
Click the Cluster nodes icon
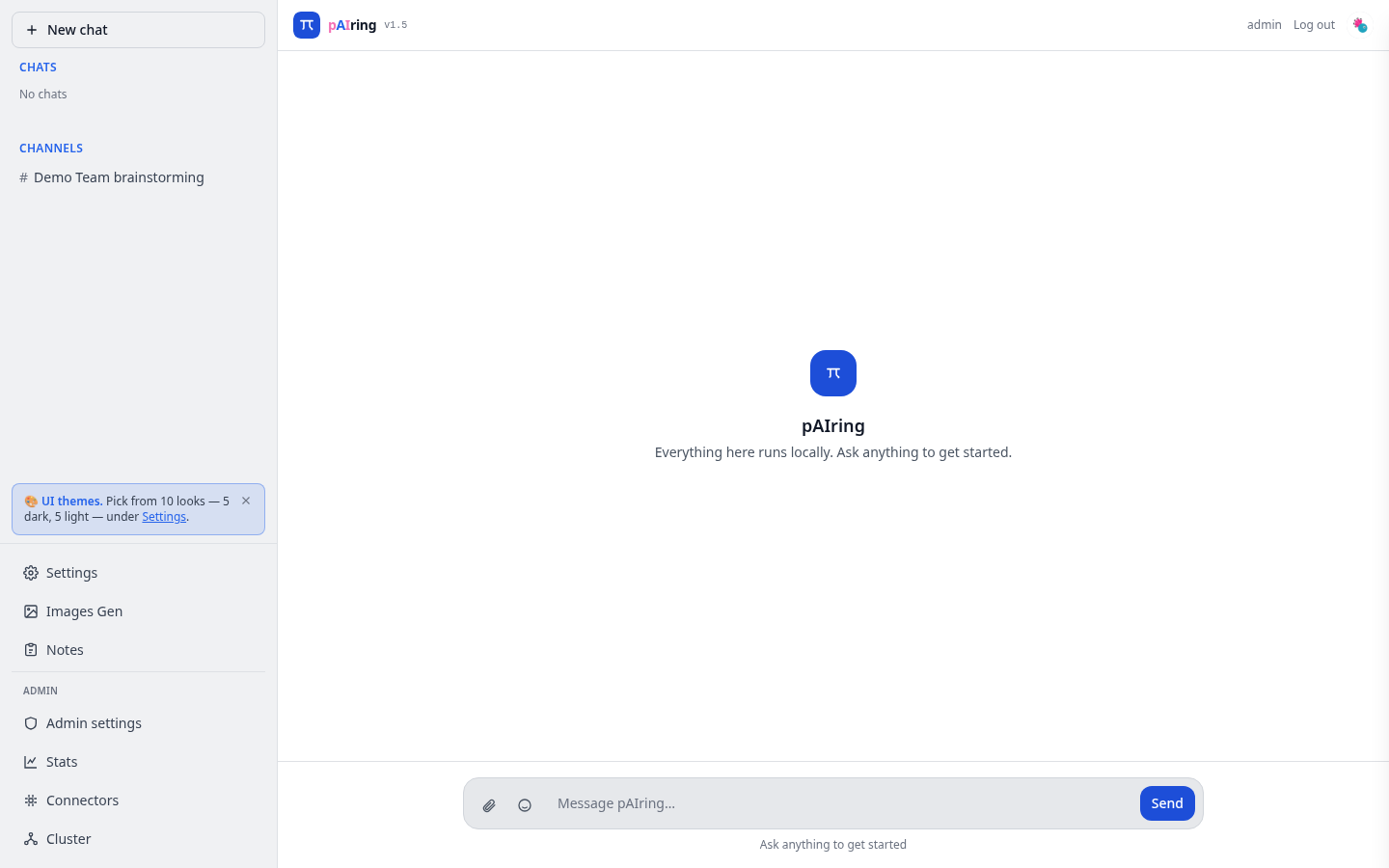[31, 839]
